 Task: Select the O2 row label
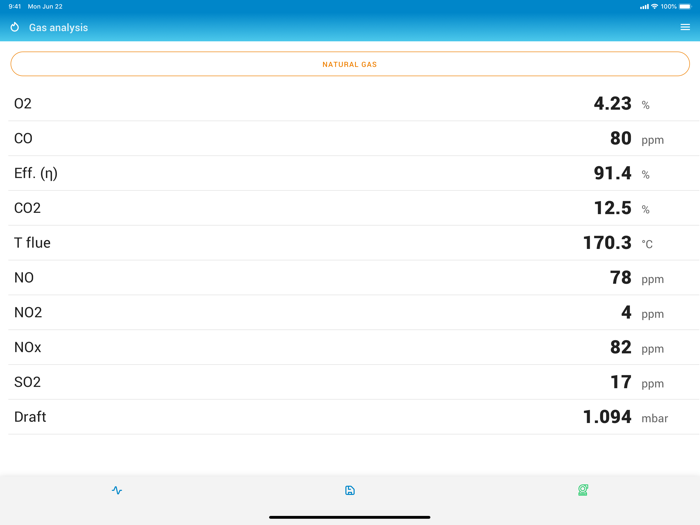(x=23, y=104)
